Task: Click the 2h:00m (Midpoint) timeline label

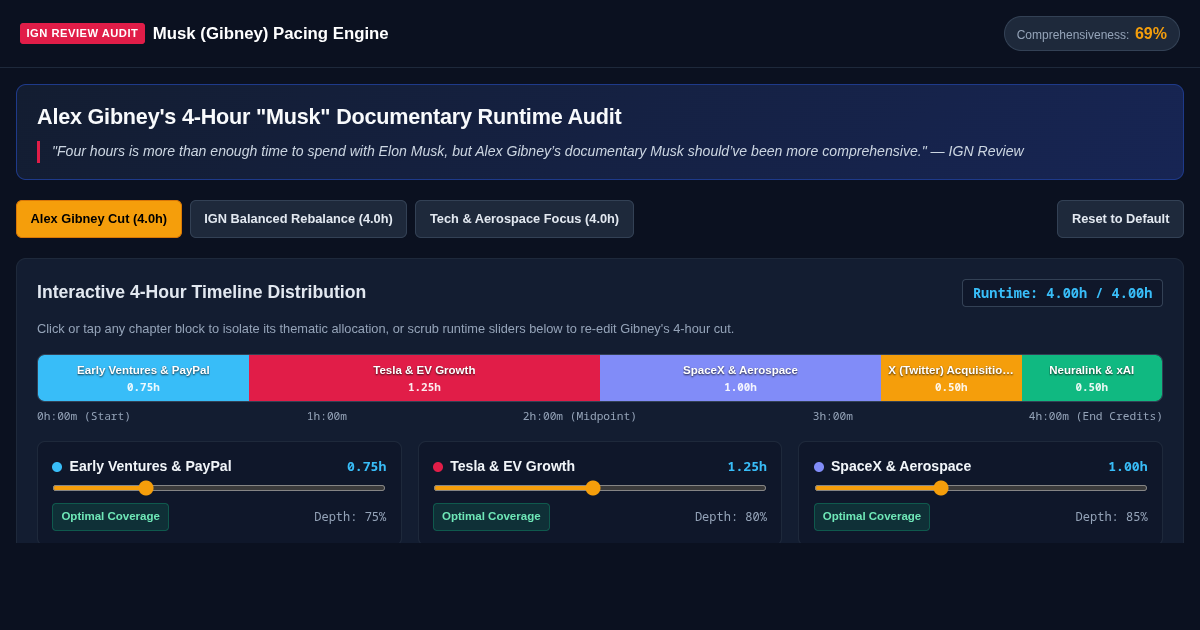Action: [580, 417]
